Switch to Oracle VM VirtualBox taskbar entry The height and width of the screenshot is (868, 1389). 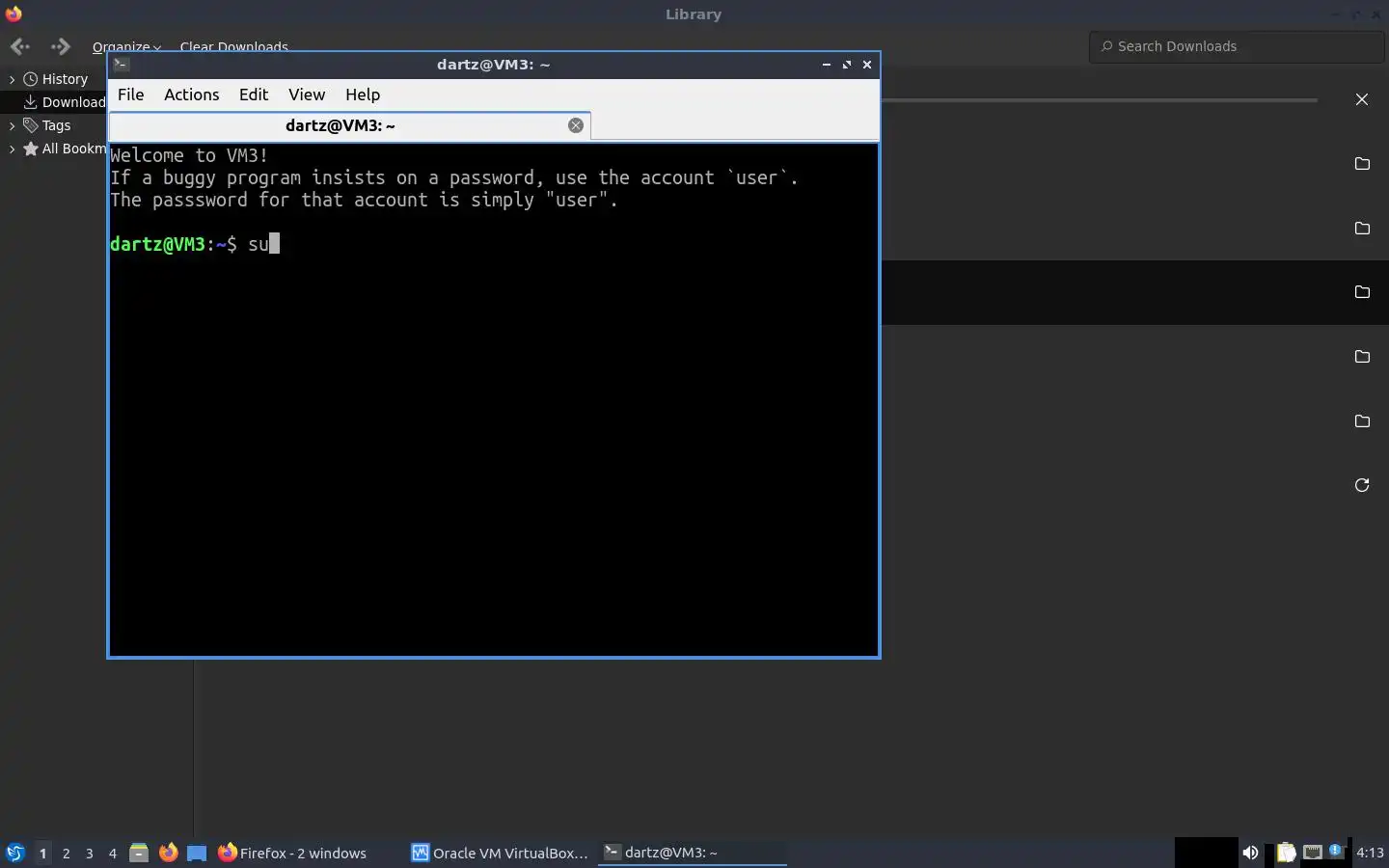501,853
